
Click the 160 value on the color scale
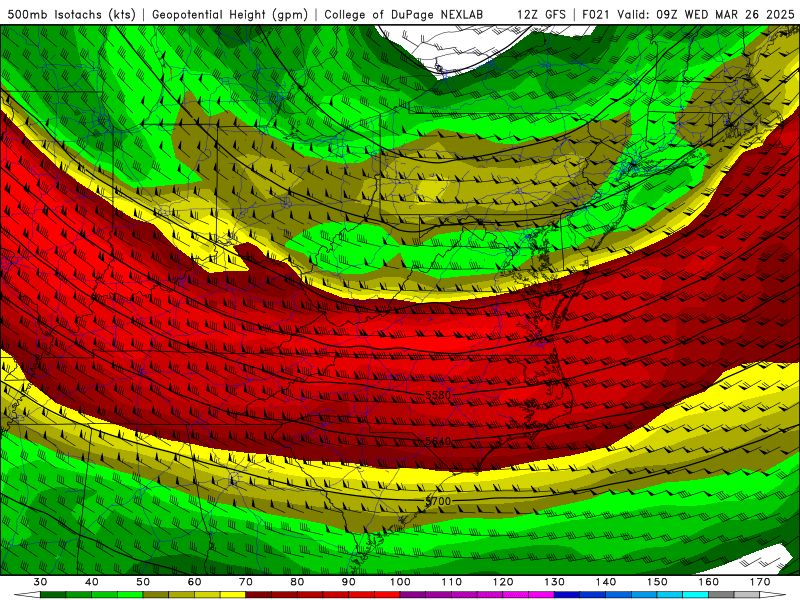(709, 582)
